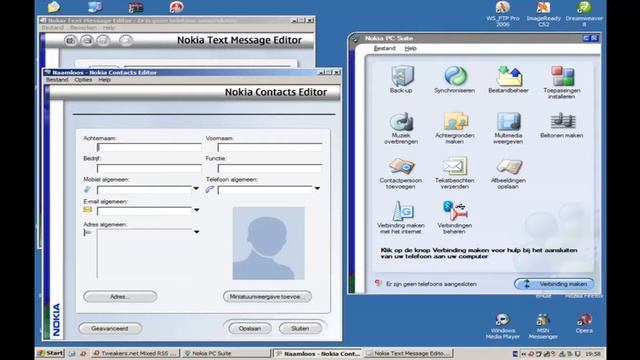Click the Windows Start button
This screenshot has height=360, width=640.
pos(51,353)
